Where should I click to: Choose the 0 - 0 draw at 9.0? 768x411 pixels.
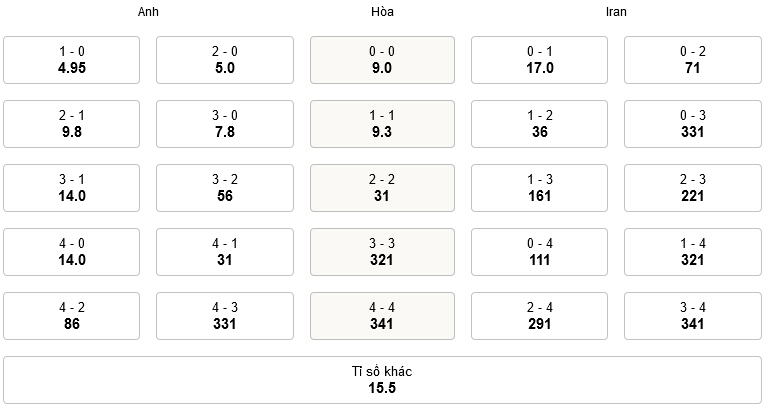pos(381,60)
